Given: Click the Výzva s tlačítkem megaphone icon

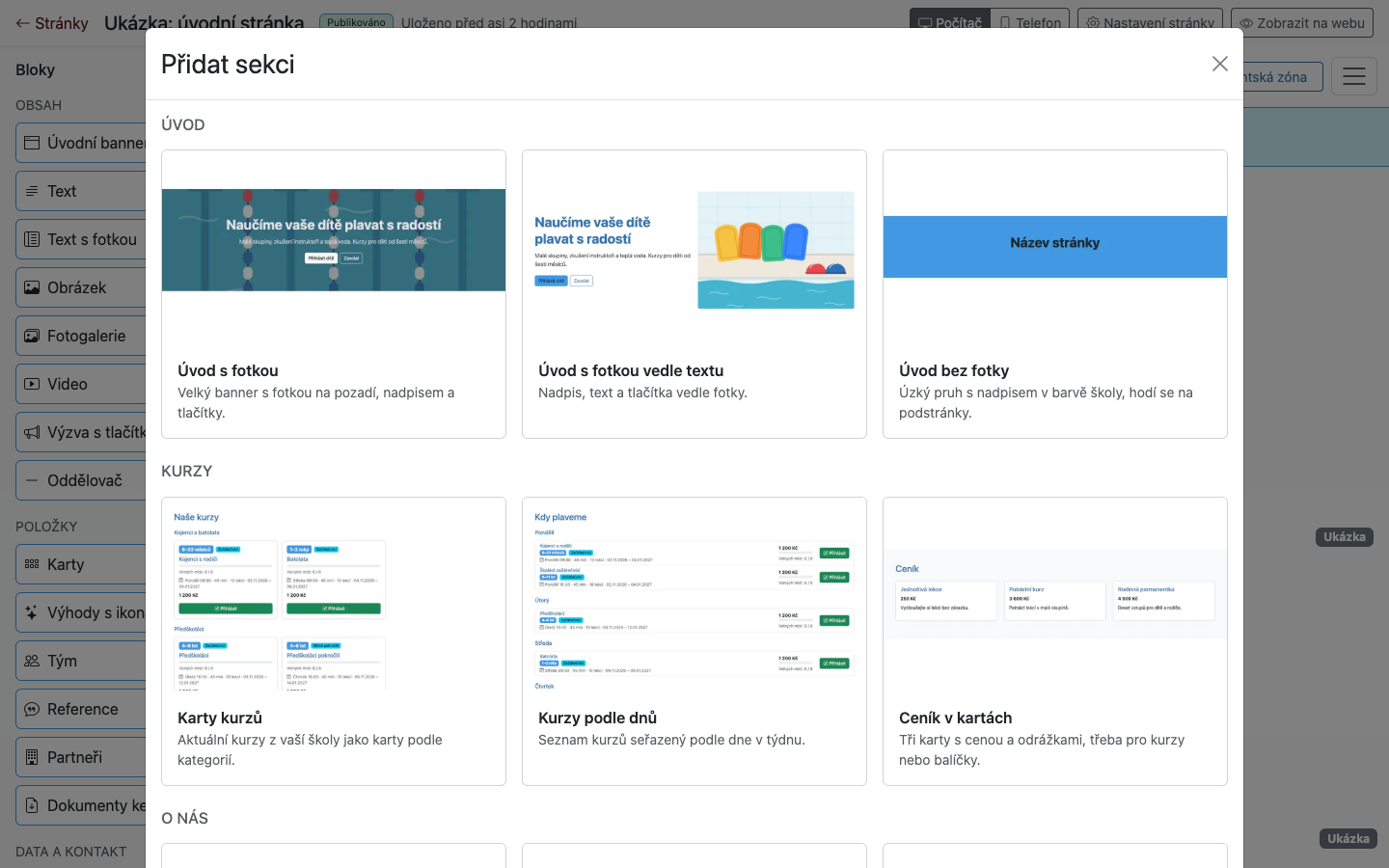Looking at the screenshot, I should [32, 432].
